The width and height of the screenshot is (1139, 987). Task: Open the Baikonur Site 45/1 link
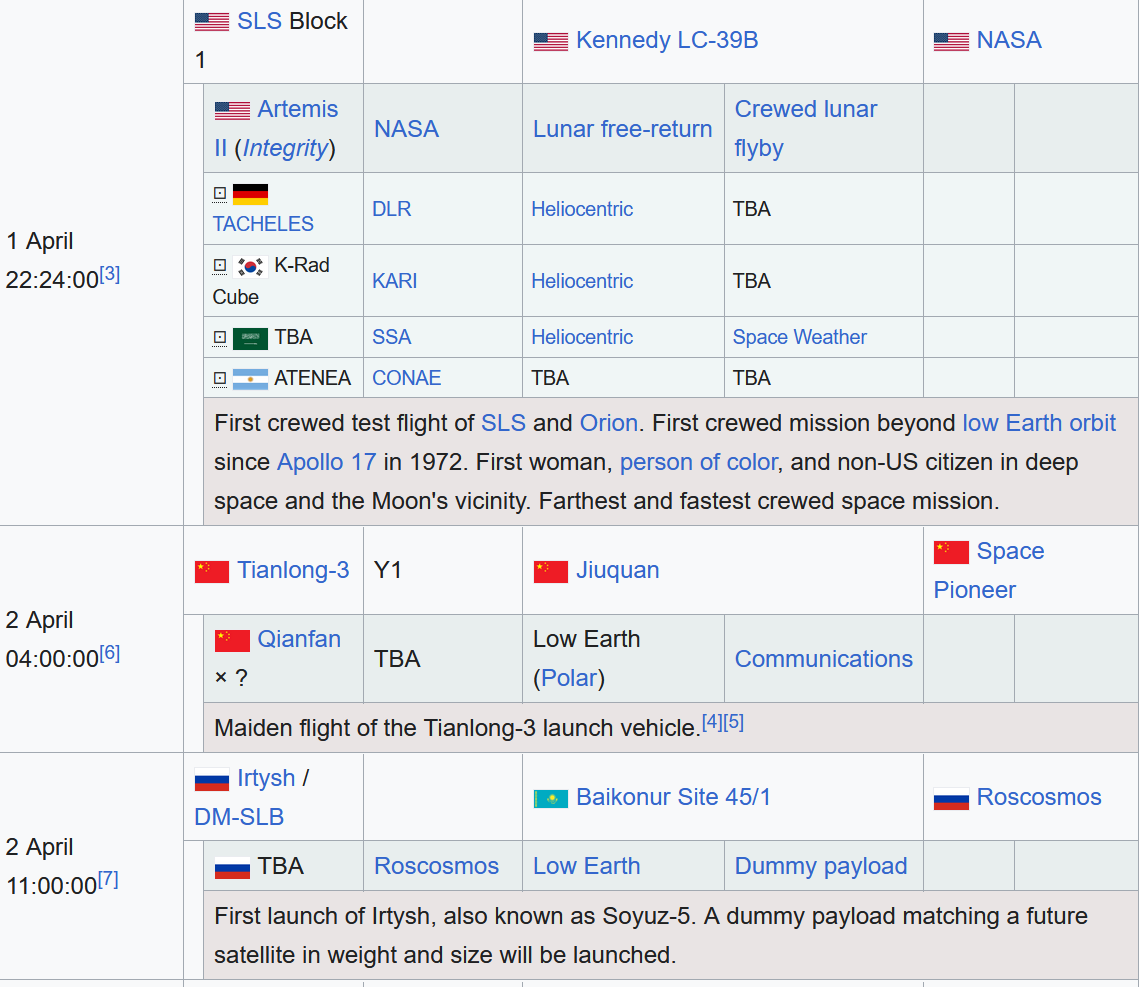pos(673,797)
